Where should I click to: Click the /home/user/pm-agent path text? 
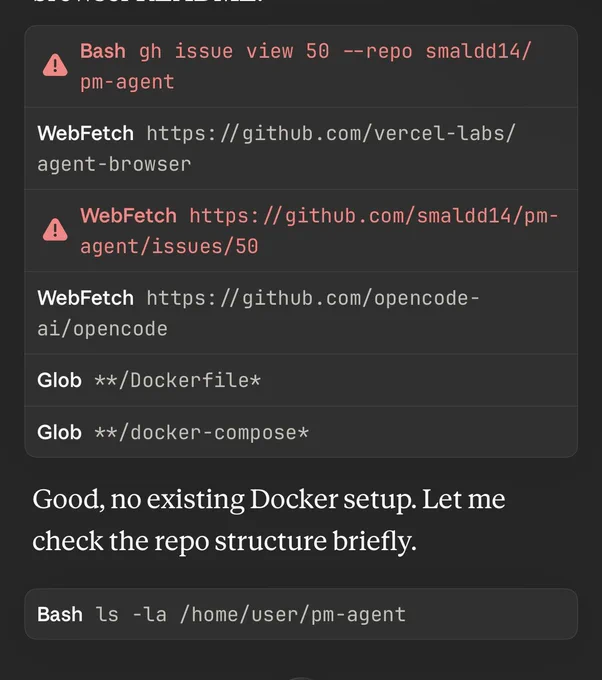[293, 615]
